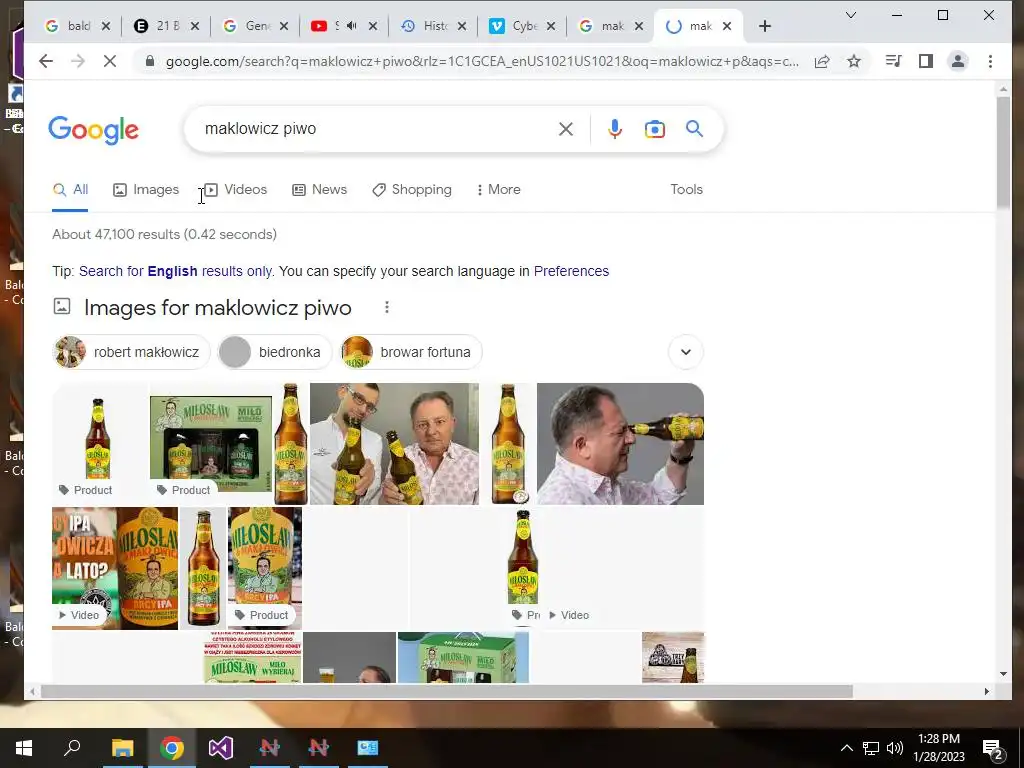Open image of man looking into bottle
The height and width of the screenshot is (768, 1024).
[620, 444]
